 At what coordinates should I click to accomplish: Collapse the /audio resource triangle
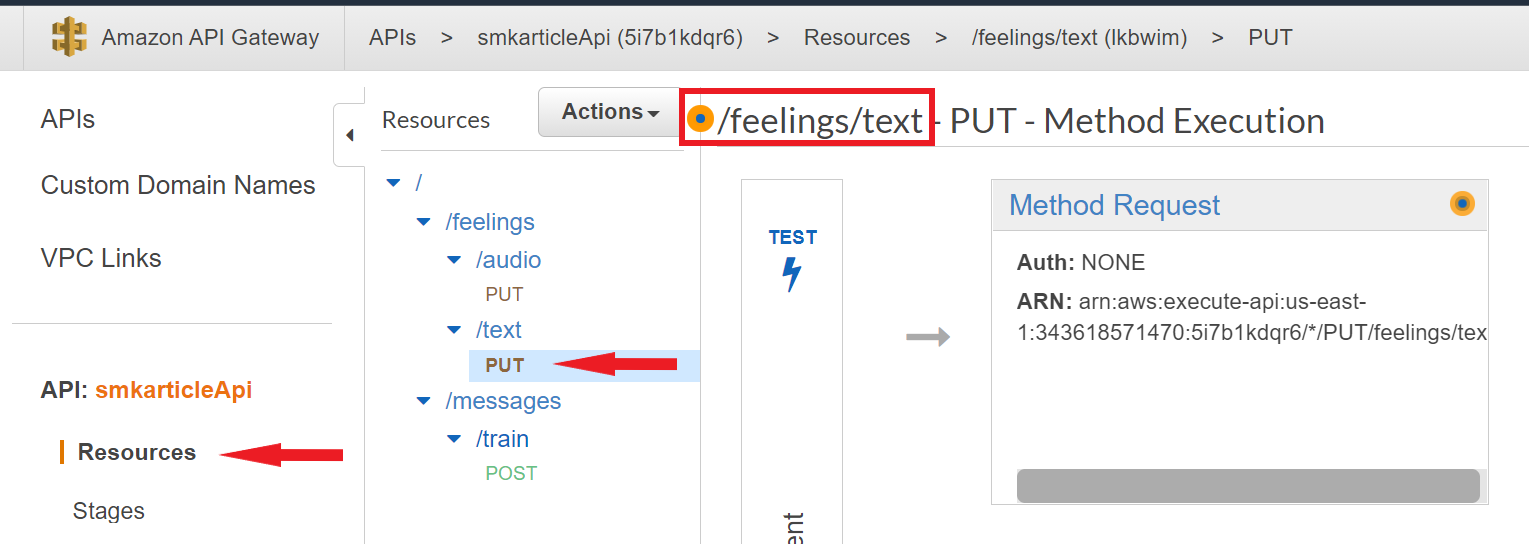pyautogui.click(x=455, y=260)
